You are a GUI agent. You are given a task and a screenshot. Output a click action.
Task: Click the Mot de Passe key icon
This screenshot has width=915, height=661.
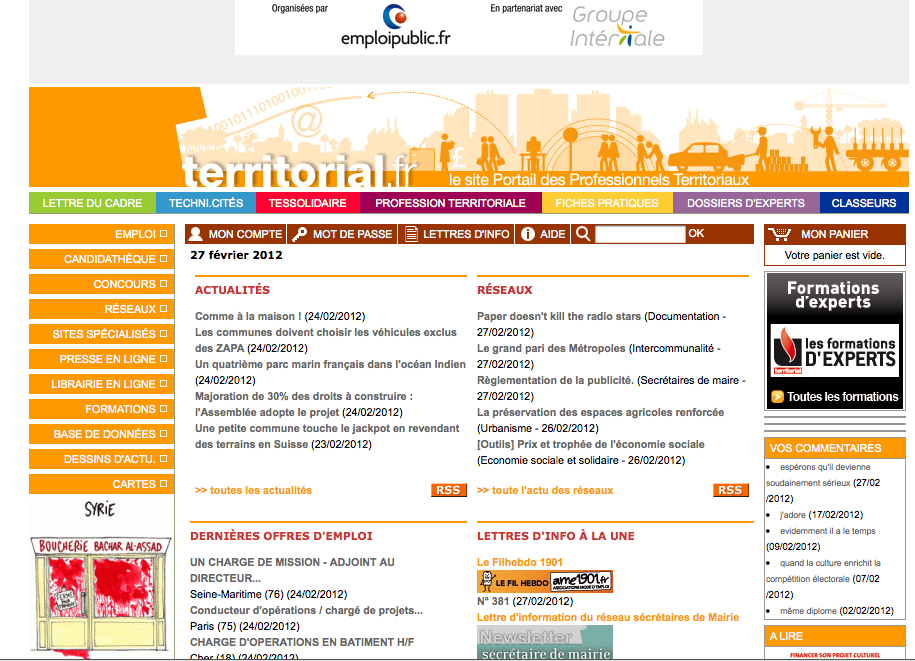[299, 234]
